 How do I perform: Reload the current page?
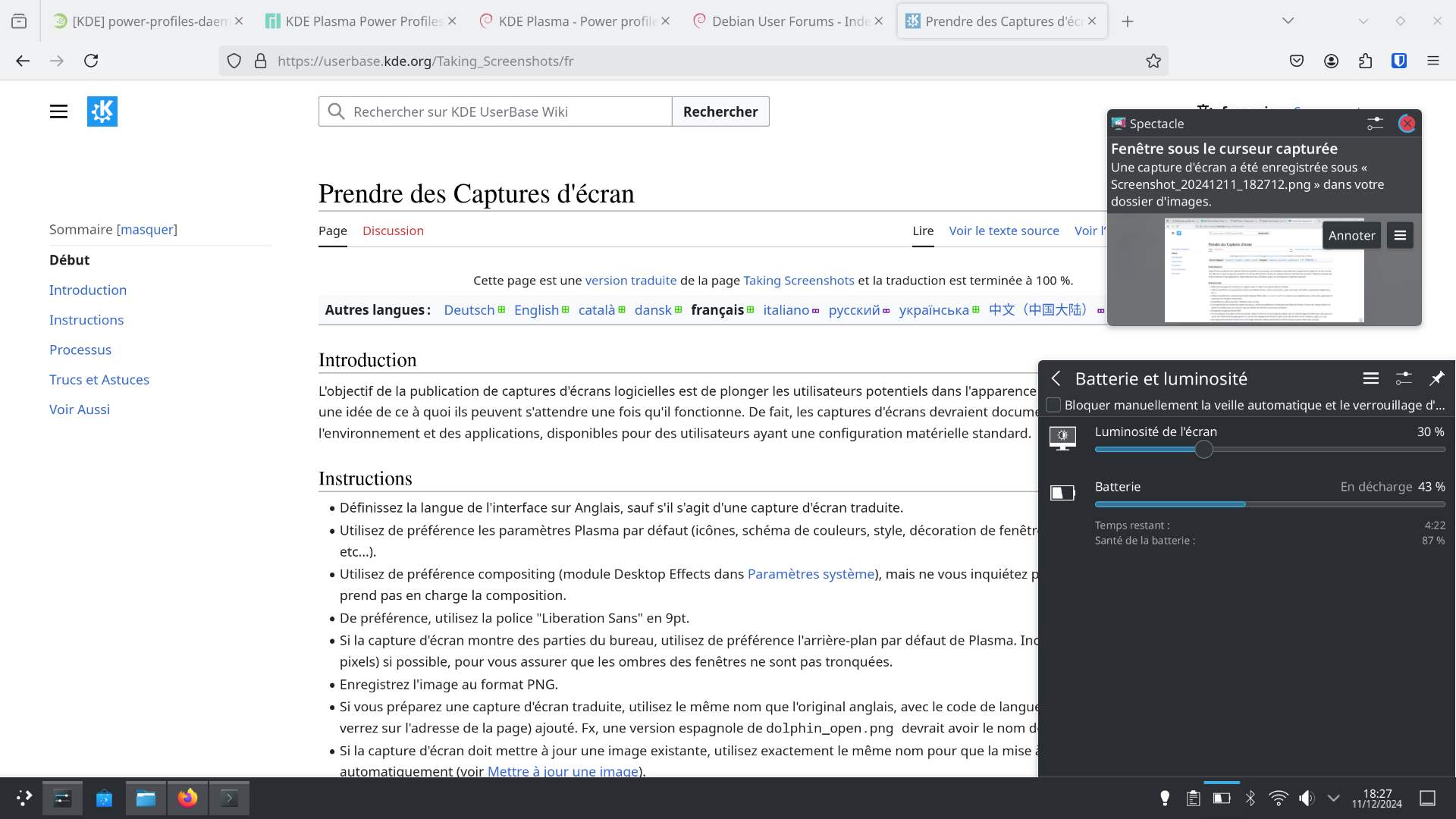click(x=91, y=61)
